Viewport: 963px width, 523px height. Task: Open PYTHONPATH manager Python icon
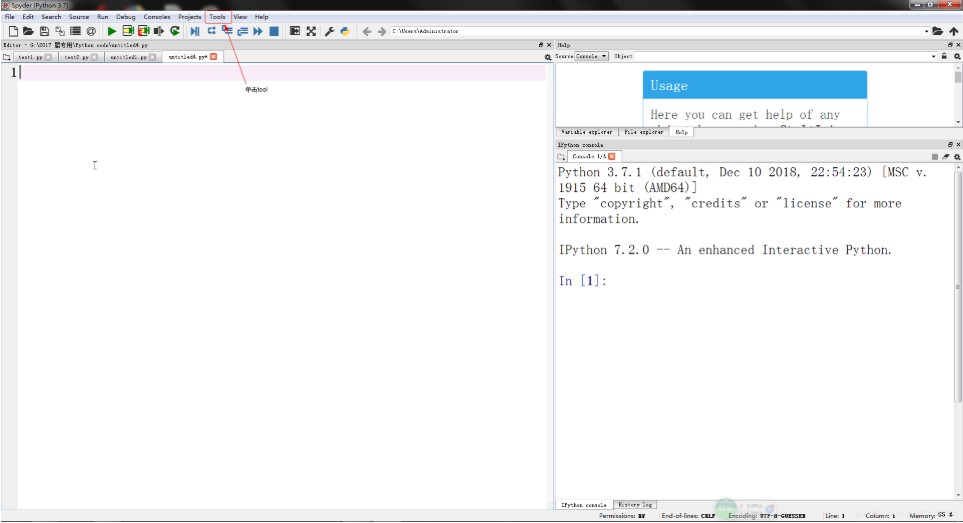click(x=345, y=31)
